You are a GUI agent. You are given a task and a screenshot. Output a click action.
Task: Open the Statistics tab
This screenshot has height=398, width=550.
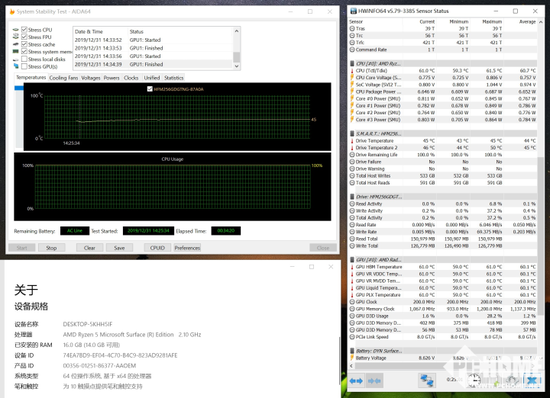[x=174, y=78]
